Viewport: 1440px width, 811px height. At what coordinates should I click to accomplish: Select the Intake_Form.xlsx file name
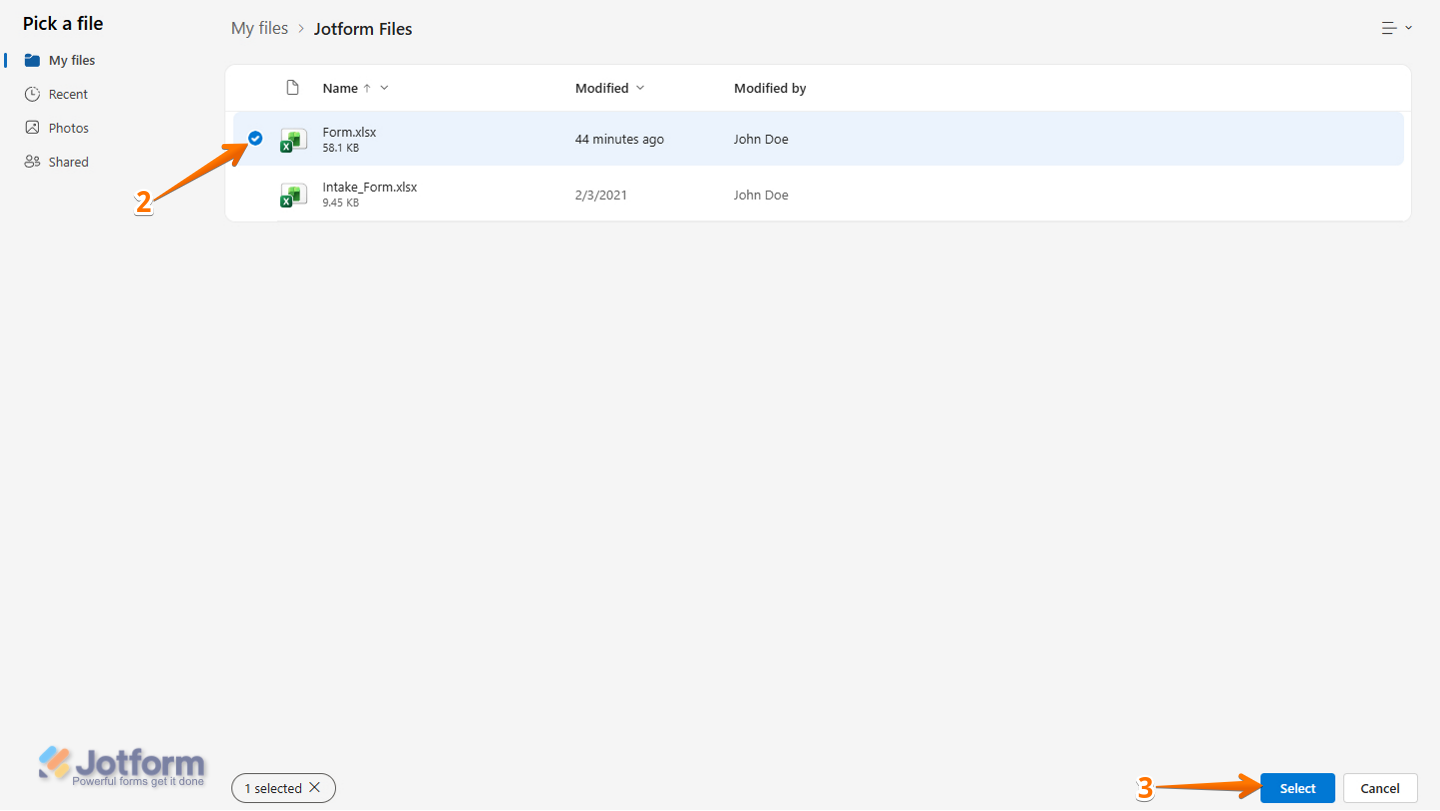pos(369,187)
